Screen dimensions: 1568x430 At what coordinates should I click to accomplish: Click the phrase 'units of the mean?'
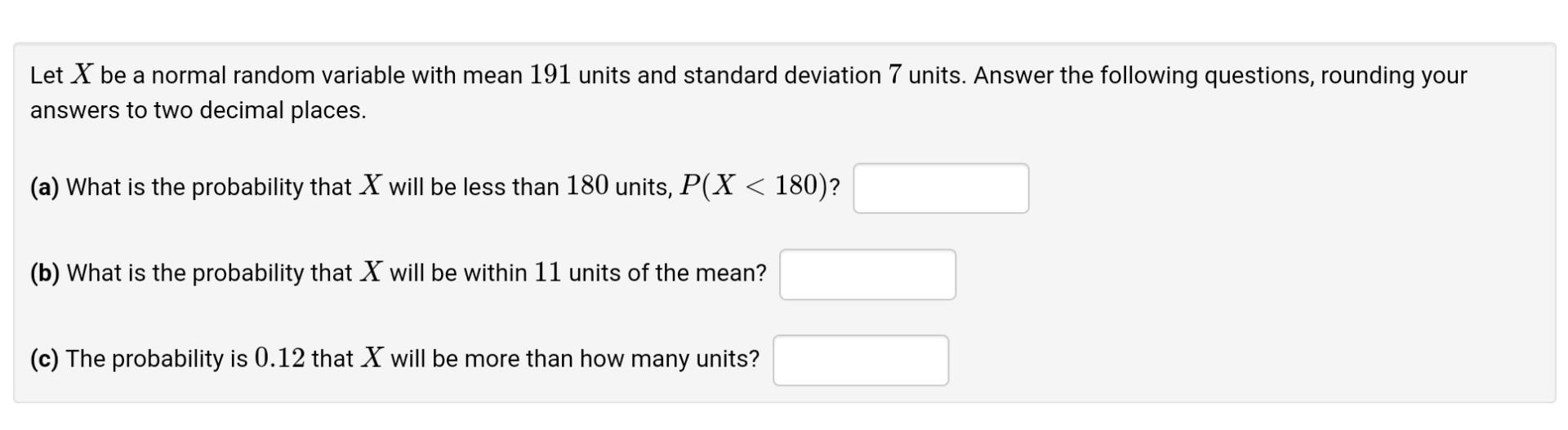tap(668, 273)
